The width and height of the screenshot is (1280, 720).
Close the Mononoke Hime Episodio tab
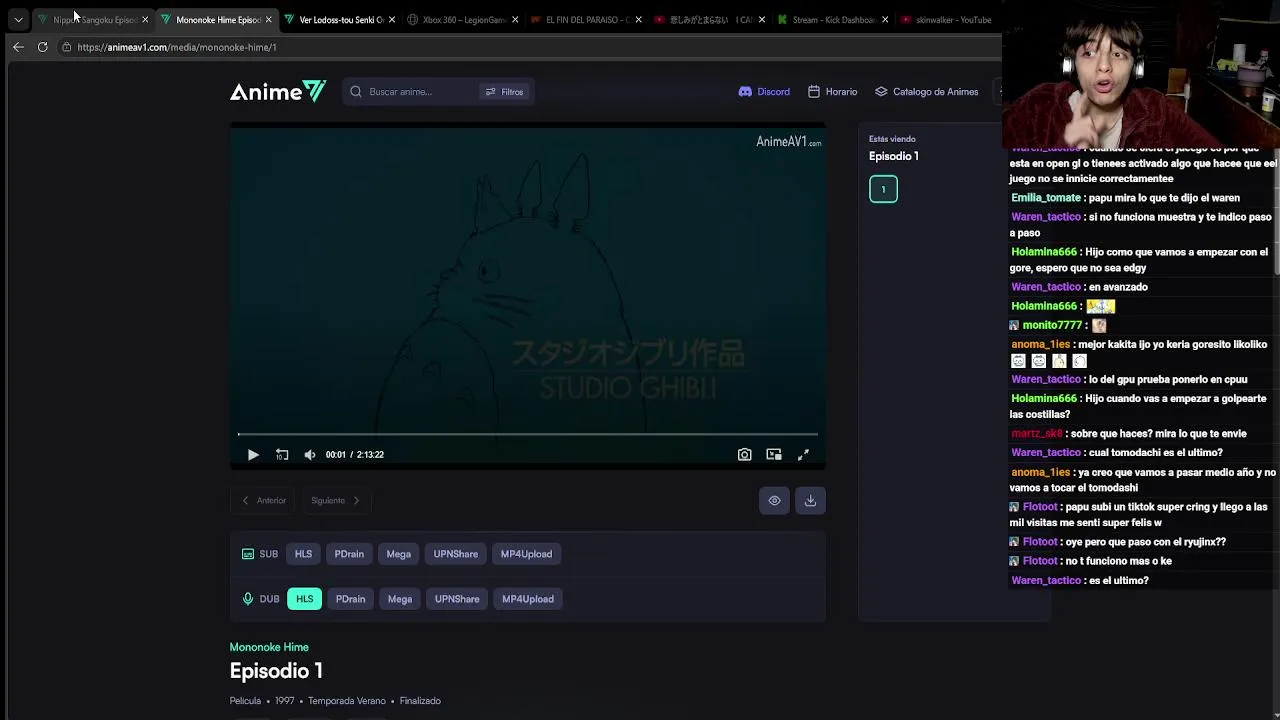[x=268, y=20]
